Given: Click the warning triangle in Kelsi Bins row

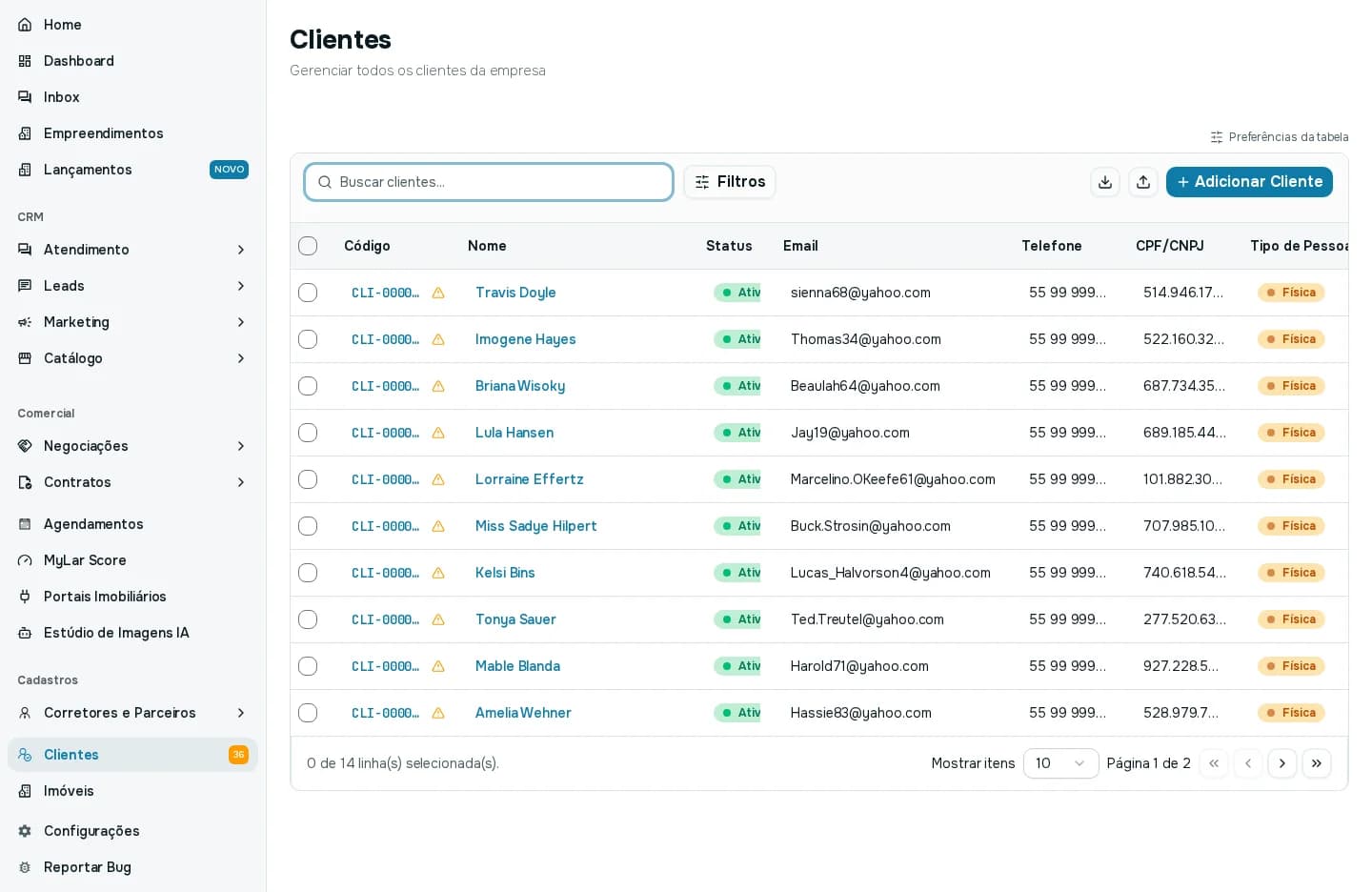Looking at the screenshot, I should tap(438, 573).
